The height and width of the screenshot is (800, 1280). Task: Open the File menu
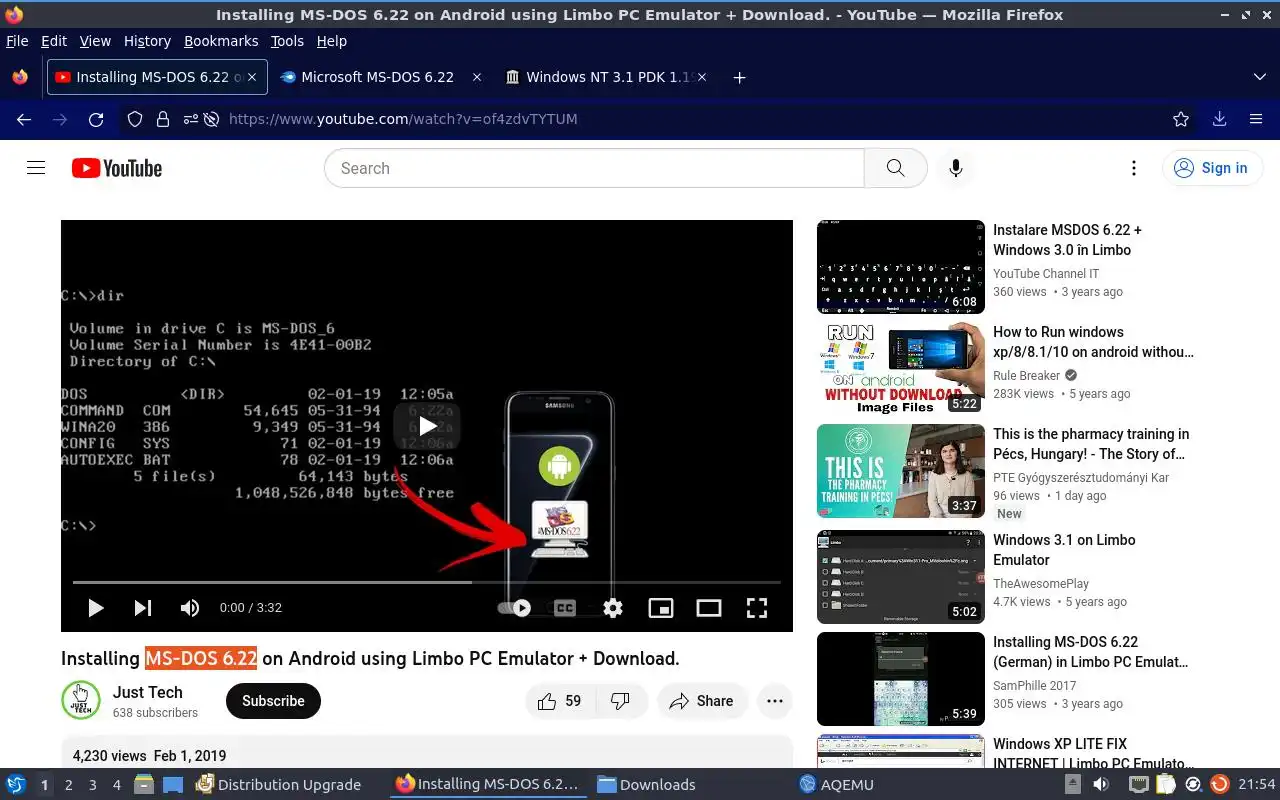[17, 41]
